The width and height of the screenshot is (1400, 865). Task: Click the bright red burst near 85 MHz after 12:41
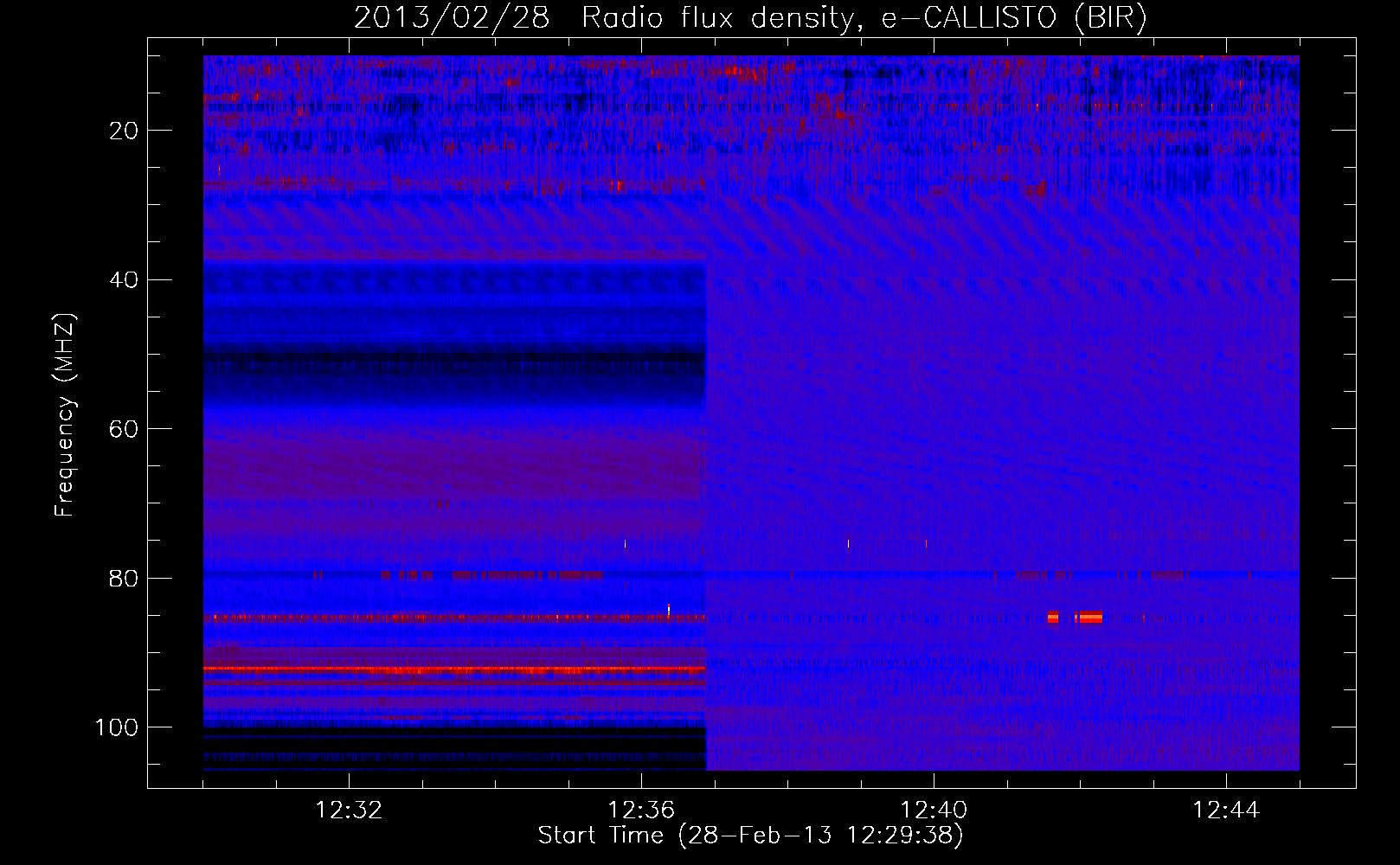(1075, 617)
